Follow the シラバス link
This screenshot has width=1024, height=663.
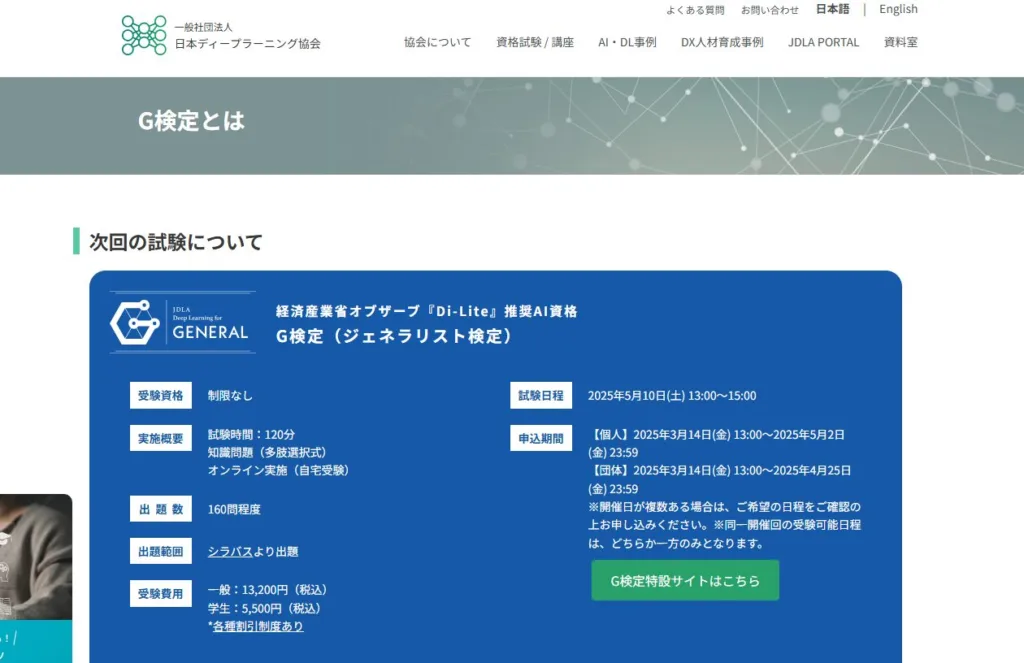229,551
